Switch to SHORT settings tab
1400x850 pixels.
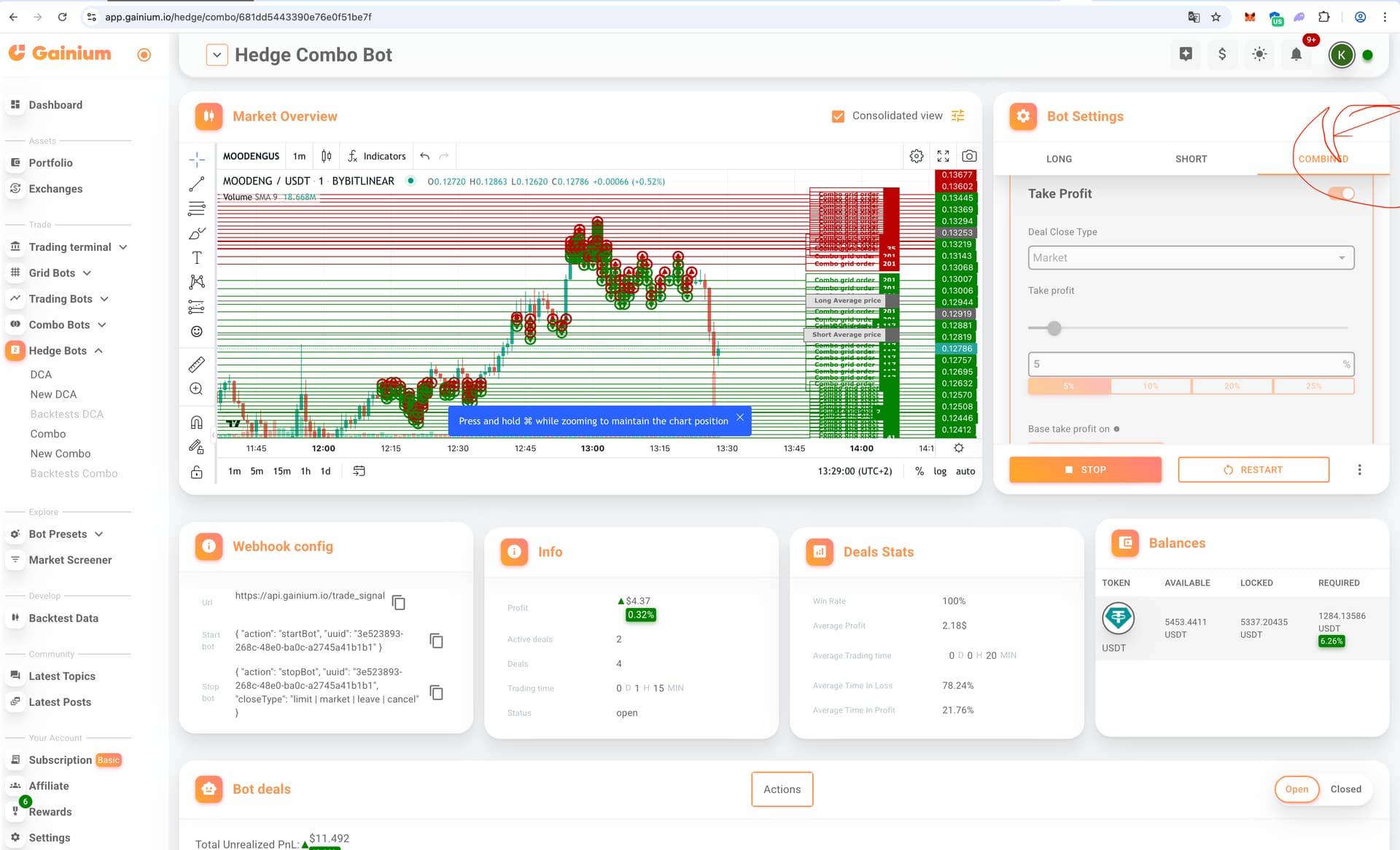tap(1191, 158)
